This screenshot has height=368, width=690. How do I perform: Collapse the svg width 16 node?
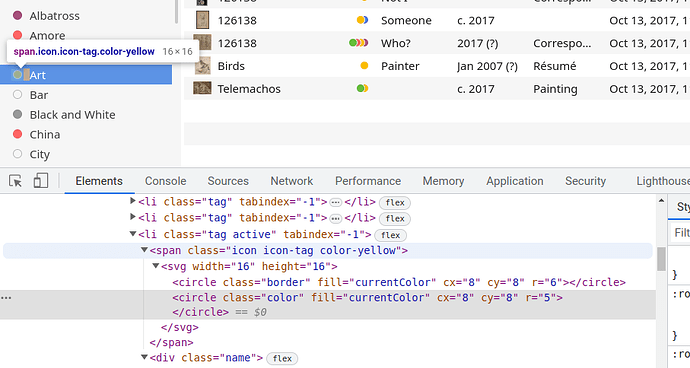[155, 266]
